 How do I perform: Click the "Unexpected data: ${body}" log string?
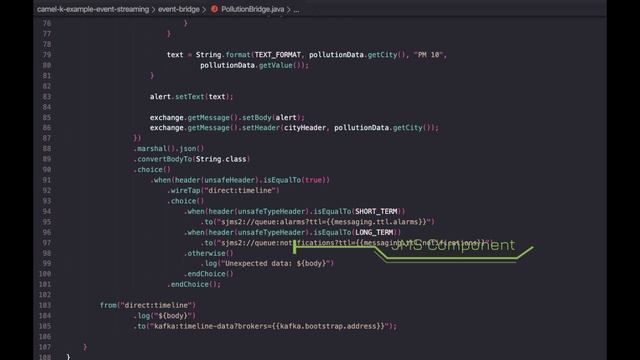point(276,264)
